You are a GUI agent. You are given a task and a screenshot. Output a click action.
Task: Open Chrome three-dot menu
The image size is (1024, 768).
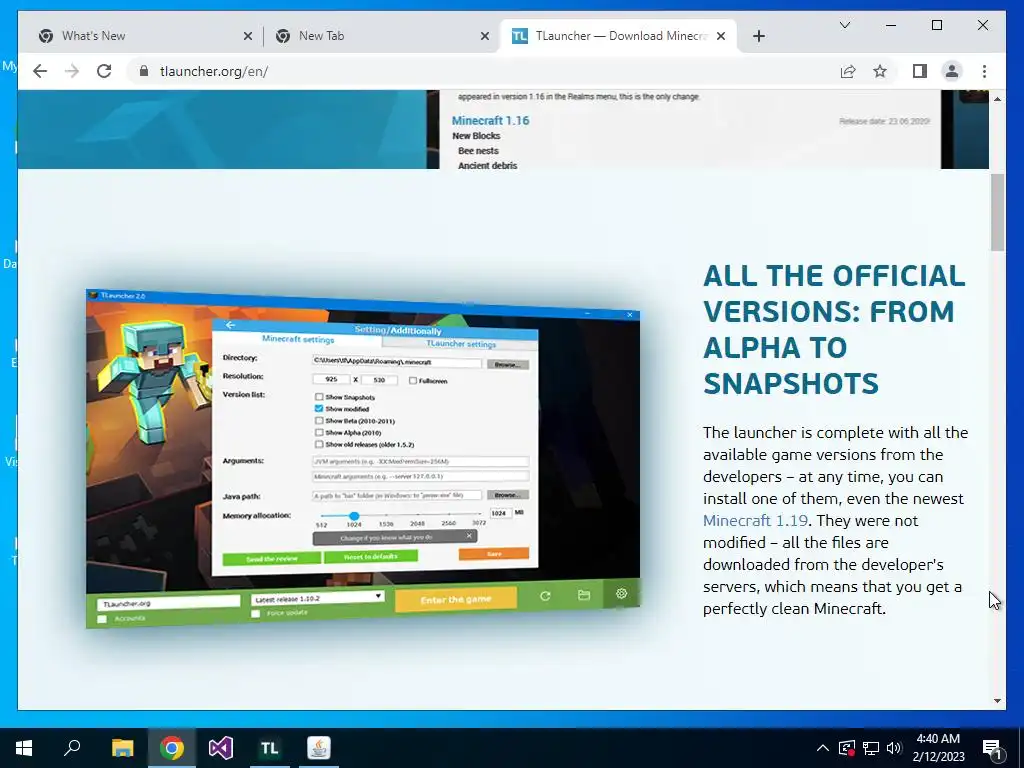coord(984,71)
